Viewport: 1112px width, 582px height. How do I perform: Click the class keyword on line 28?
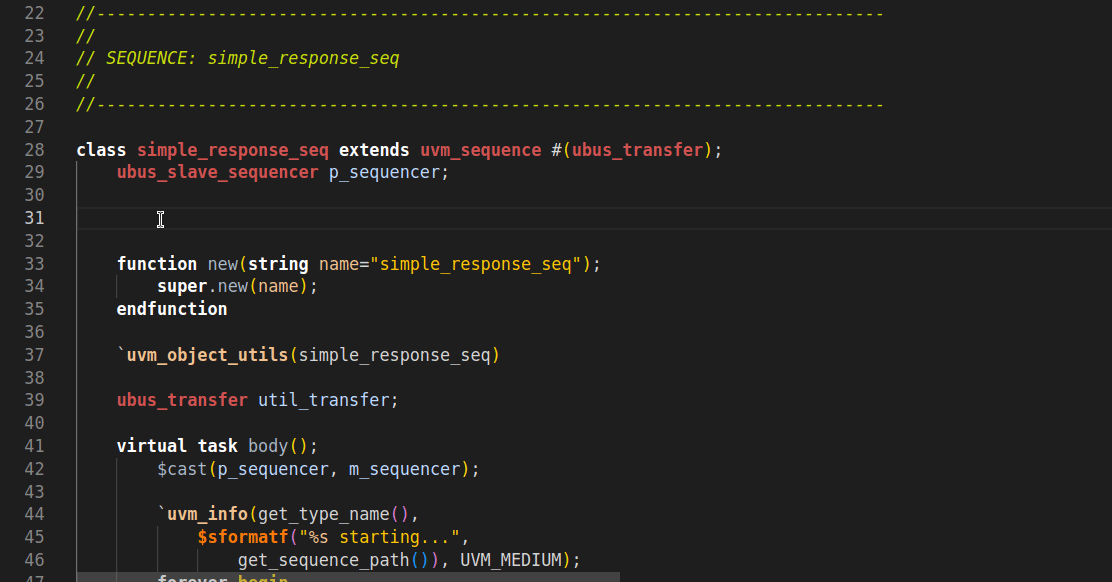[100, 149]
